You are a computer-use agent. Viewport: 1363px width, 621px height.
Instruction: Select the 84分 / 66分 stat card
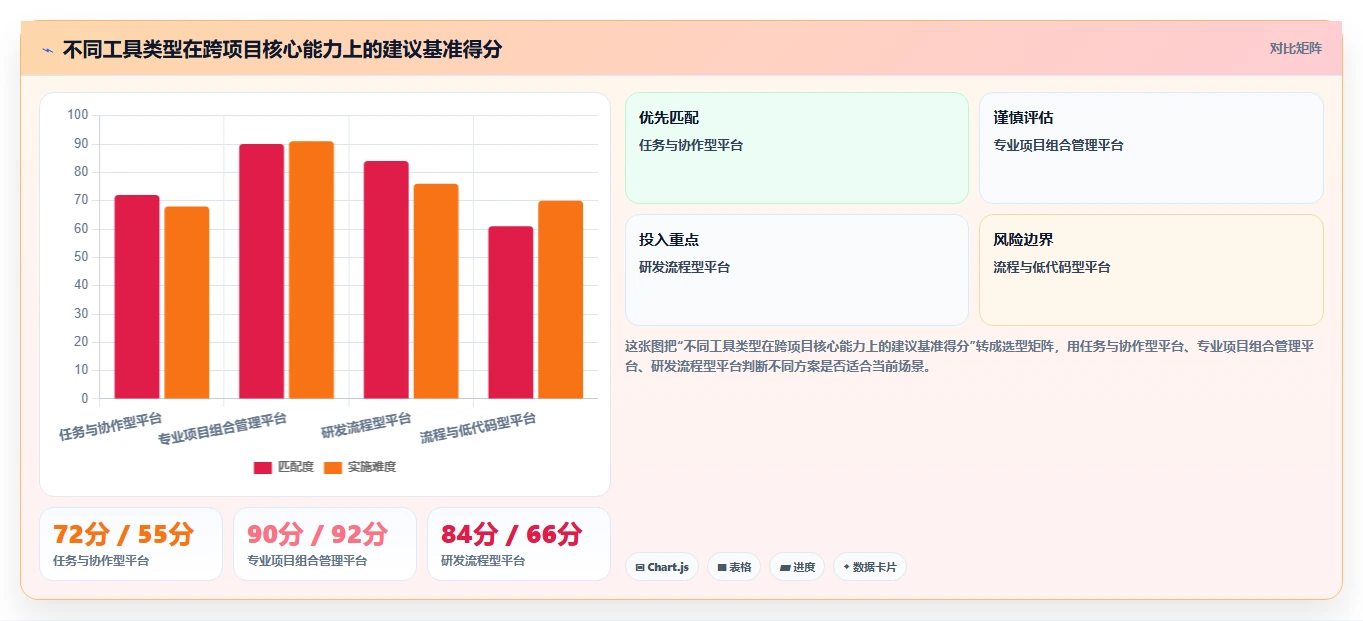(x=519, y=544)
